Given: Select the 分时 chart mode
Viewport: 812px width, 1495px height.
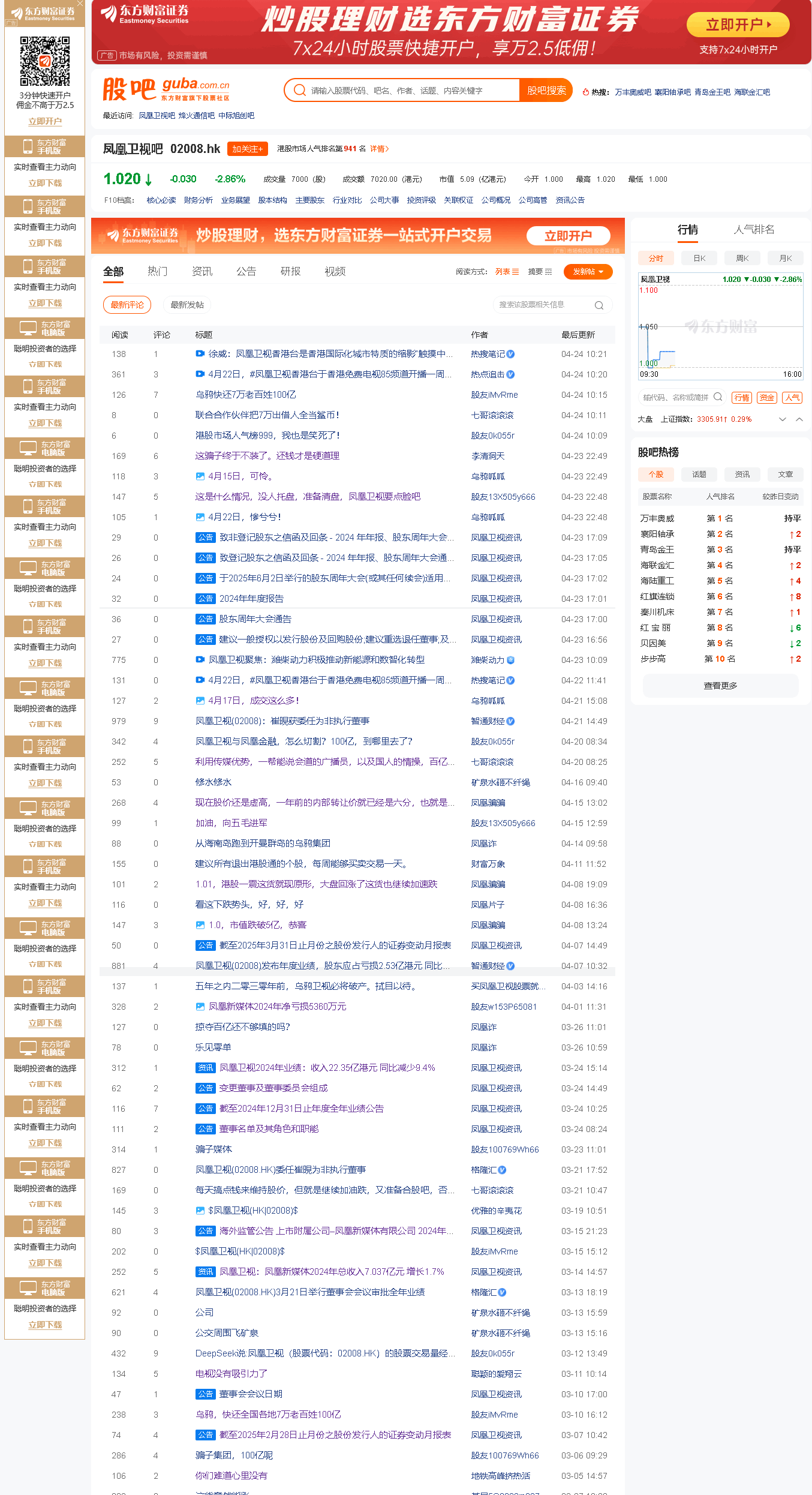Looking at the screenshot, I should click(655, 259).
